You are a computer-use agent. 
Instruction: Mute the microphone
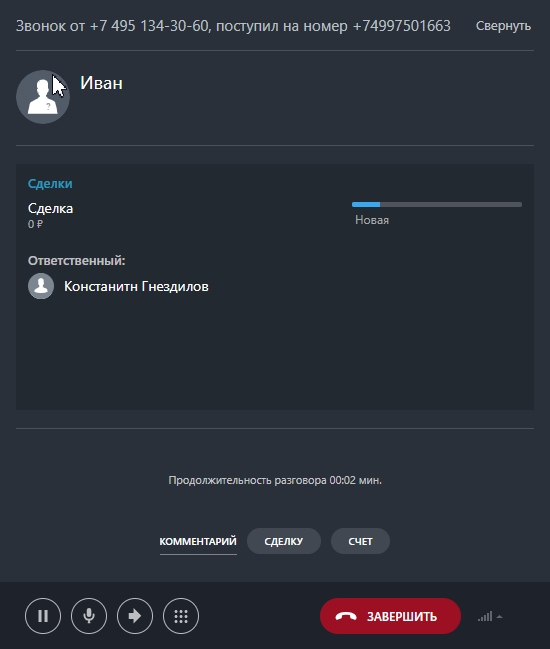pos(89,616)
